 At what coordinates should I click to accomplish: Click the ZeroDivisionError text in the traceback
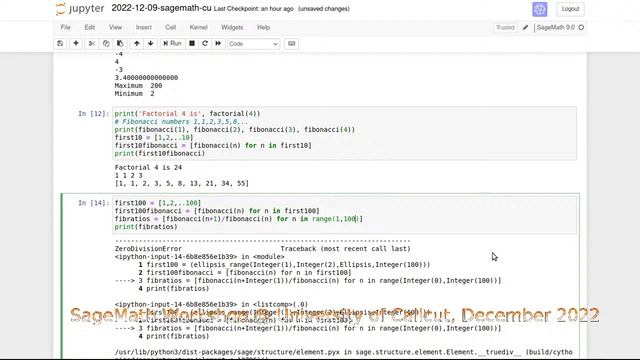pyautogui.click(x=148, y=249)
